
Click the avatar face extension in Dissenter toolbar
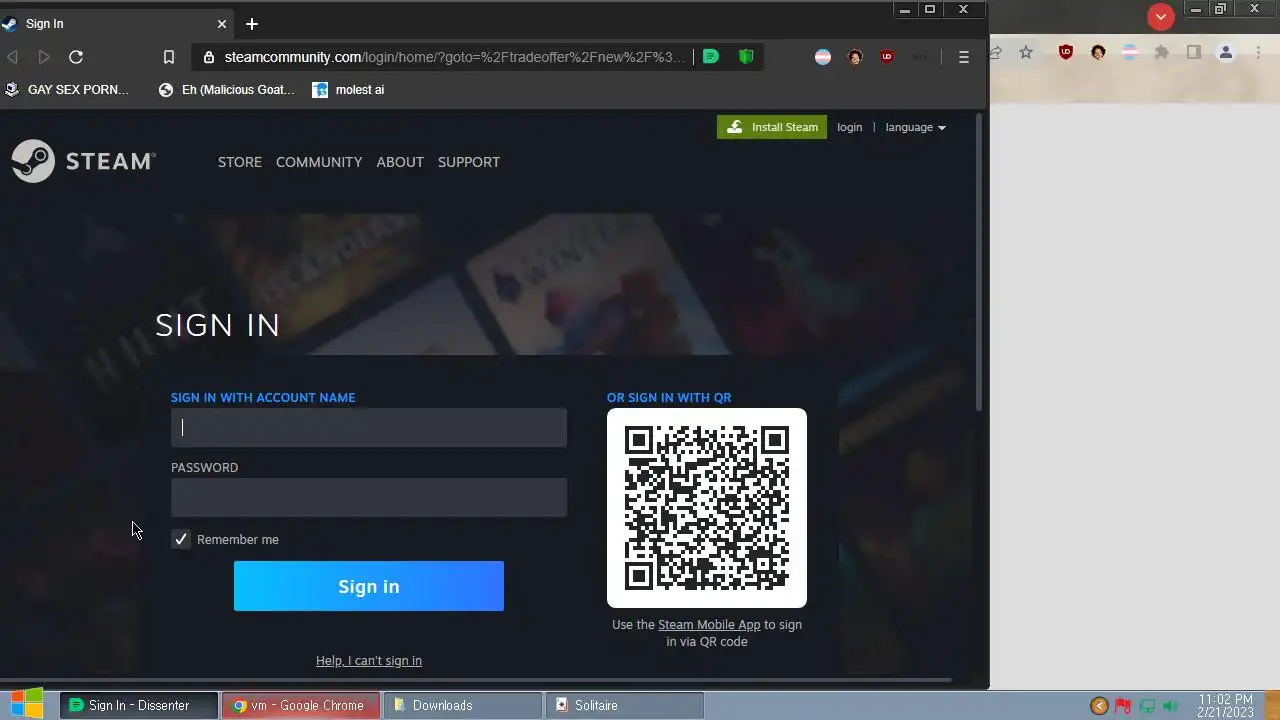pos(855,57)
